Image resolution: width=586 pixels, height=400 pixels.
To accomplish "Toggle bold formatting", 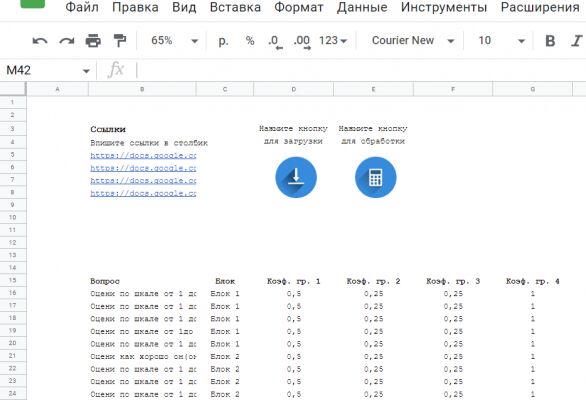I will coord(550,40).
